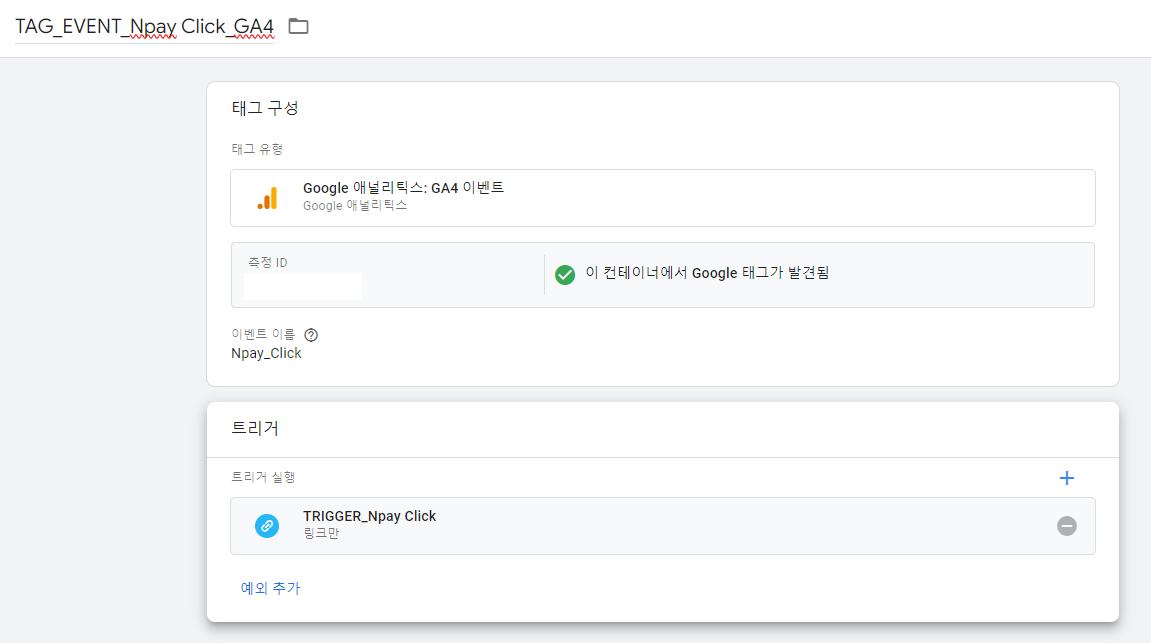Add another trigger using the blue plus icon

[1066, 478]
